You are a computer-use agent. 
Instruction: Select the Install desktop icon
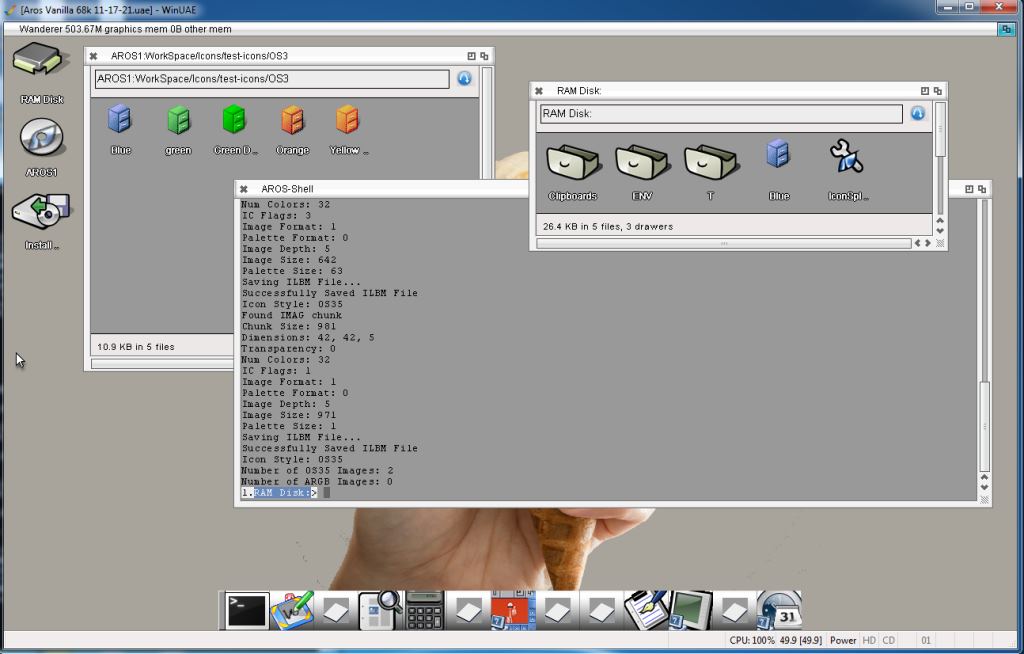[41, 211]
